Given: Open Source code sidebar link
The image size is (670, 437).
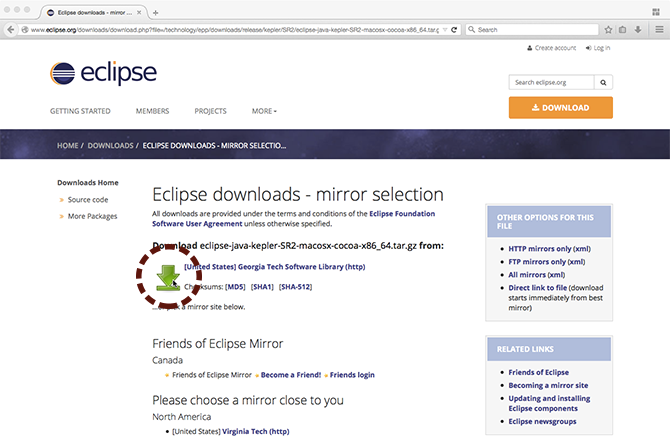Looking at the screenshot, I should coord(88,199).
